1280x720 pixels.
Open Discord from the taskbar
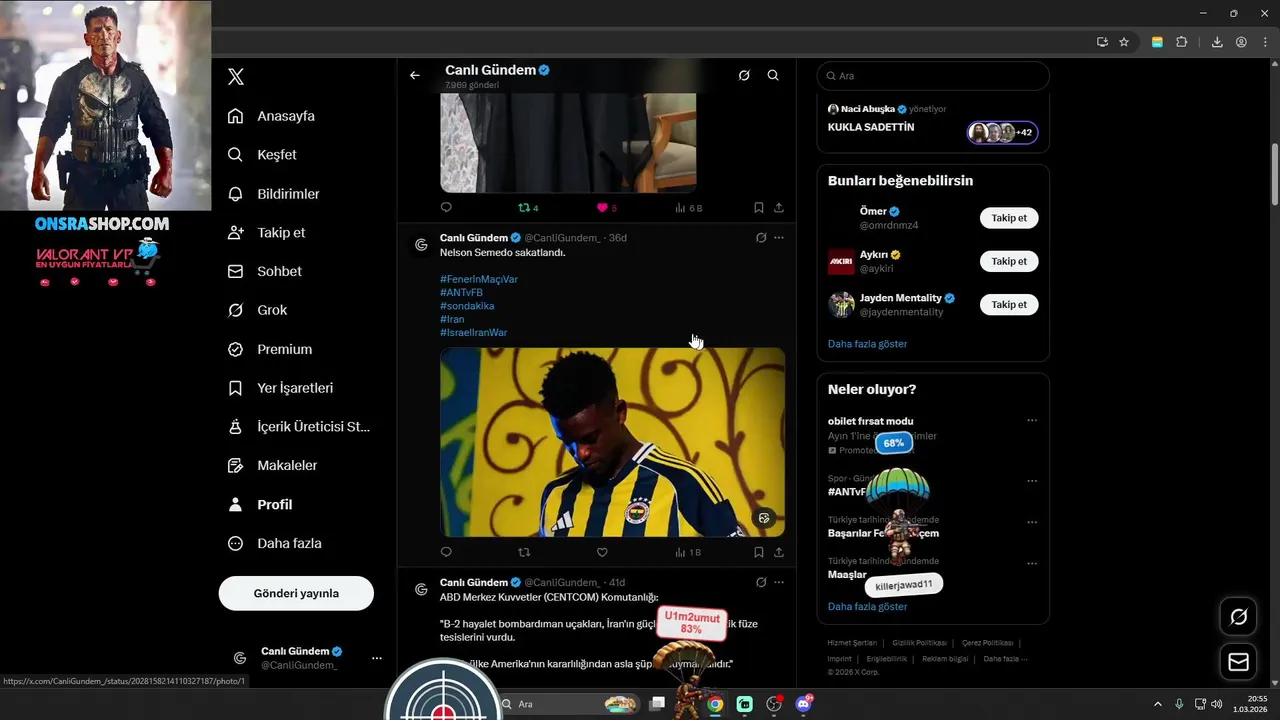[804, 704]
